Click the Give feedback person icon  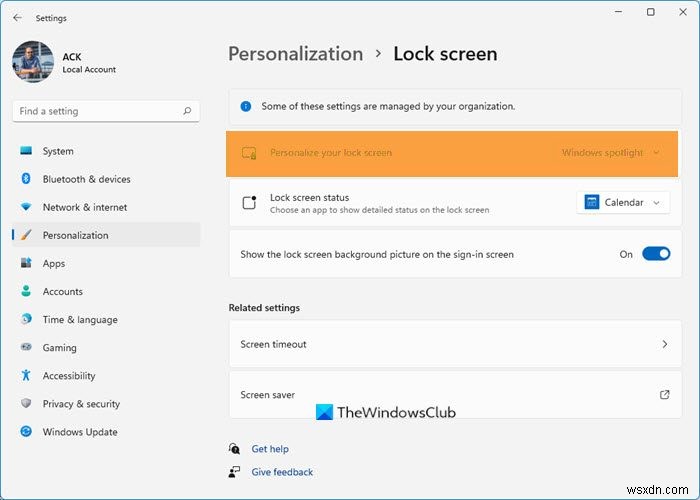pos(234,472)
